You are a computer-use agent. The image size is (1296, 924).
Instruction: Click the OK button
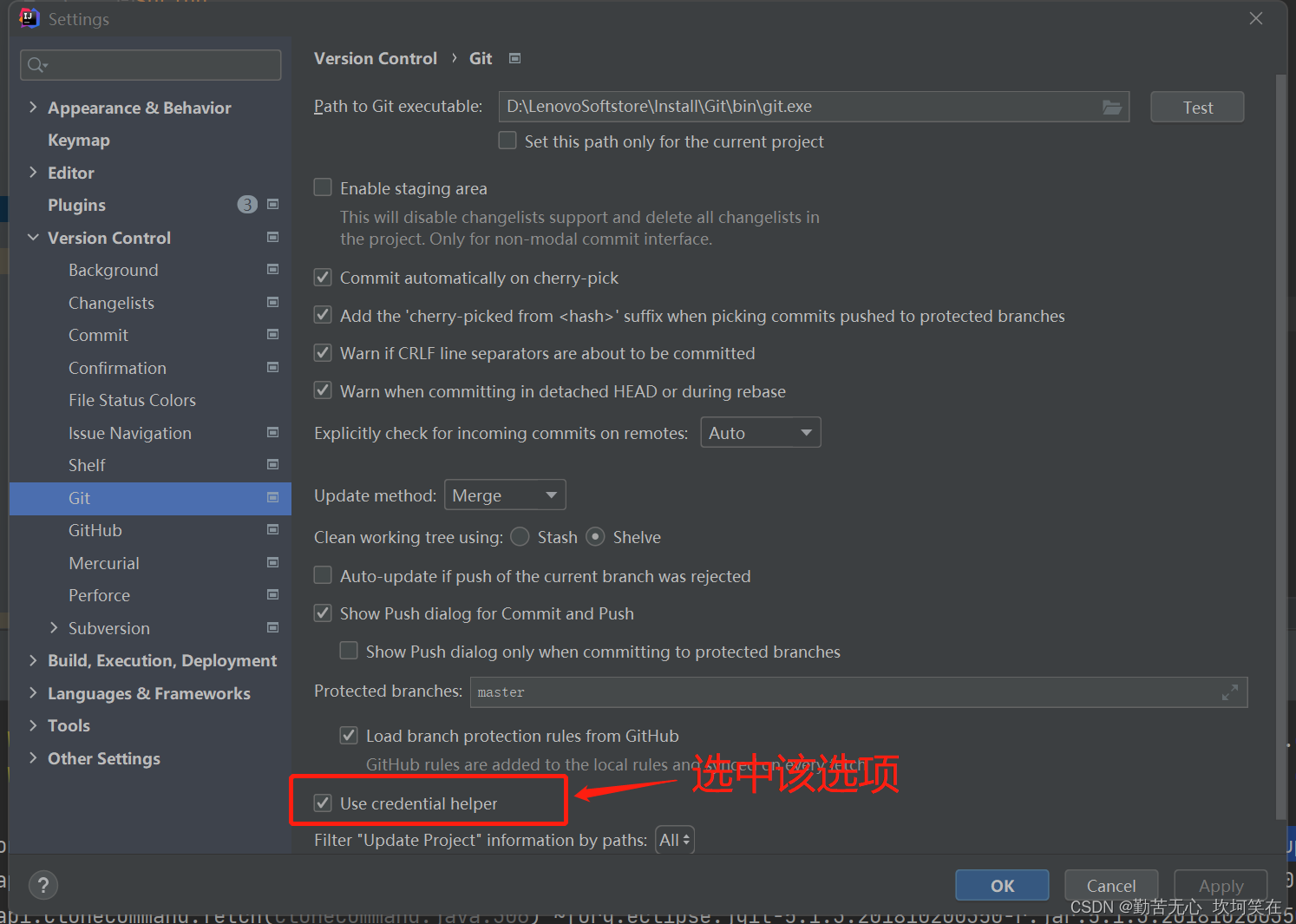1002,885
